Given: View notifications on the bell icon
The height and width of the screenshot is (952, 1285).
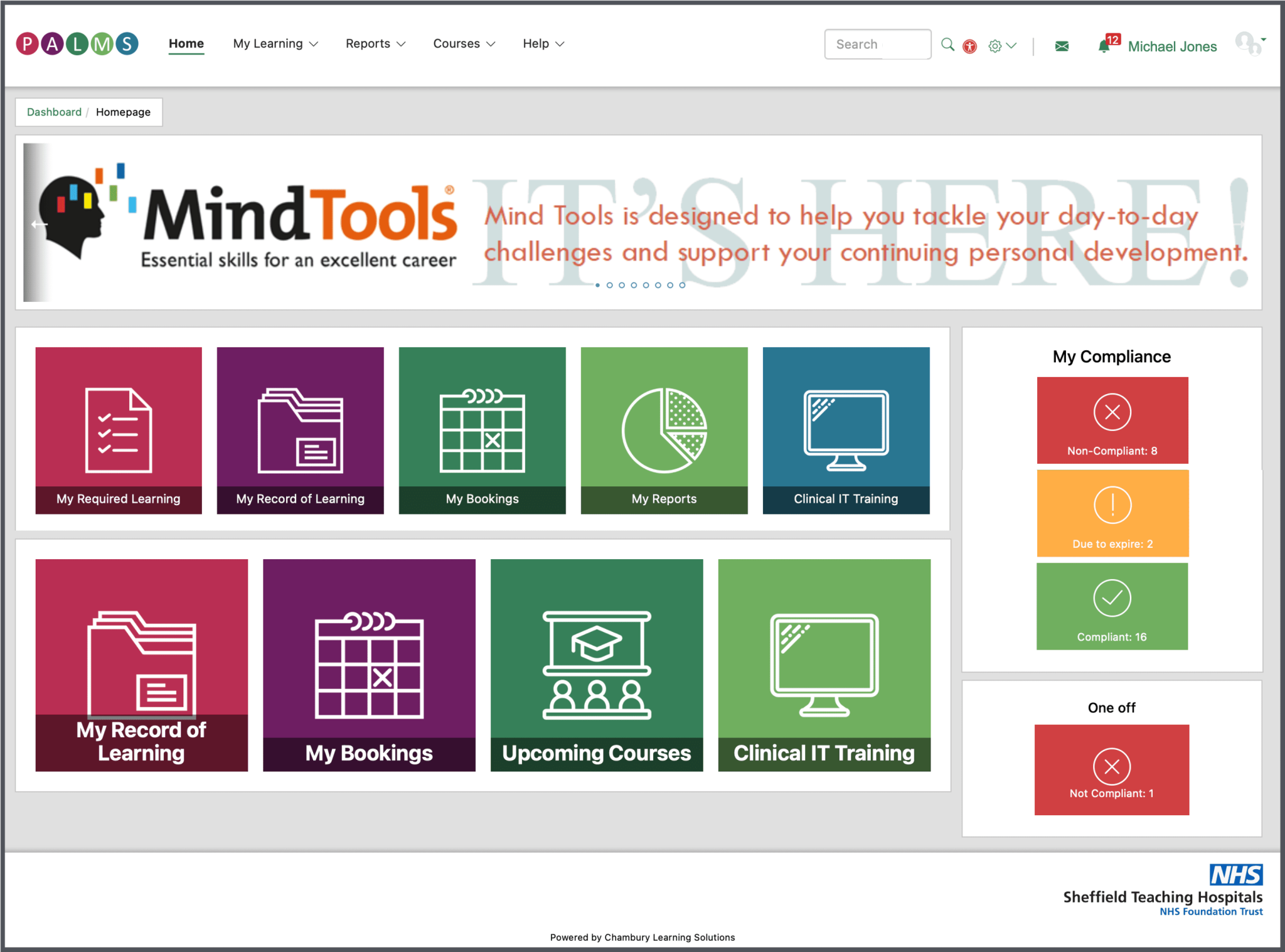Looking at the screenshot, I should pos(1104,46).
